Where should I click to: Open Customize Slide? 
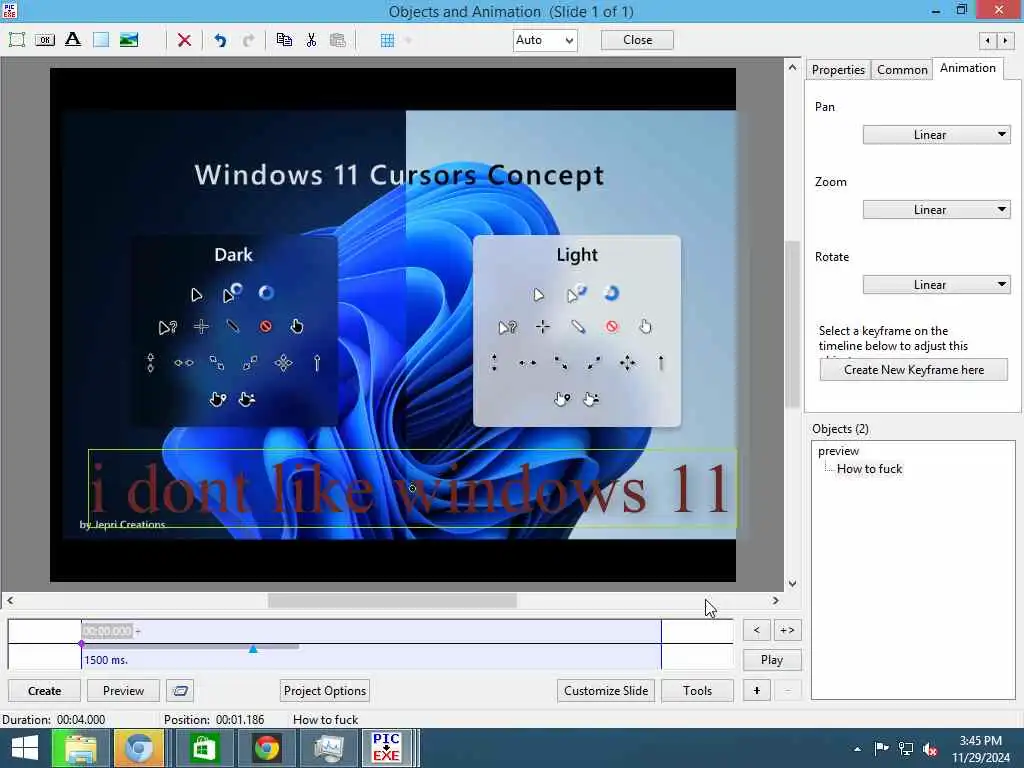pos(606,691)
